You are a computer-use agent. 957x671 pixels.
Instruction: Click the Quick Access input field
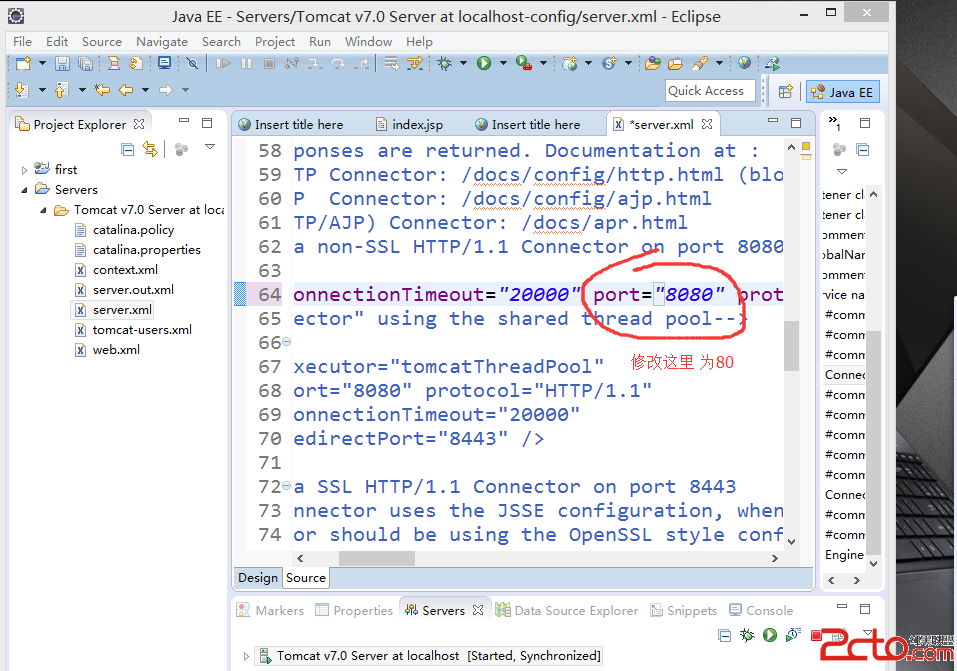pos(710,91)
